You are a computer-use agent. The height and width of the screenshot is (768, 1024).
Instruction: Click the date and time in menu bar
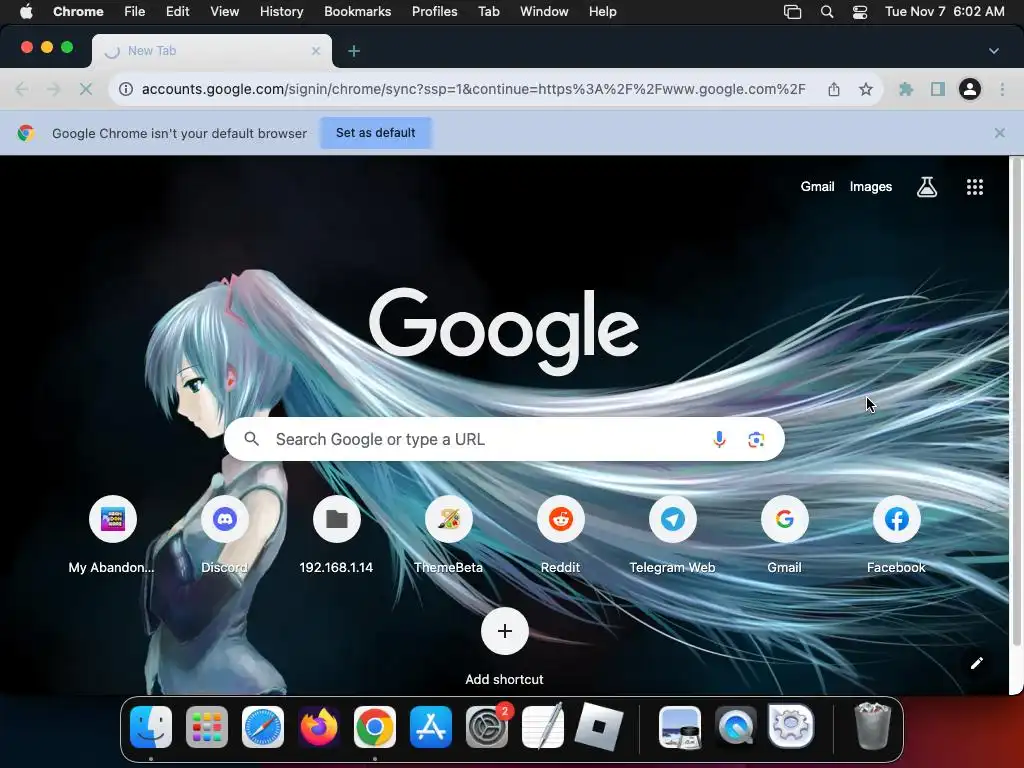click(944, 12)
